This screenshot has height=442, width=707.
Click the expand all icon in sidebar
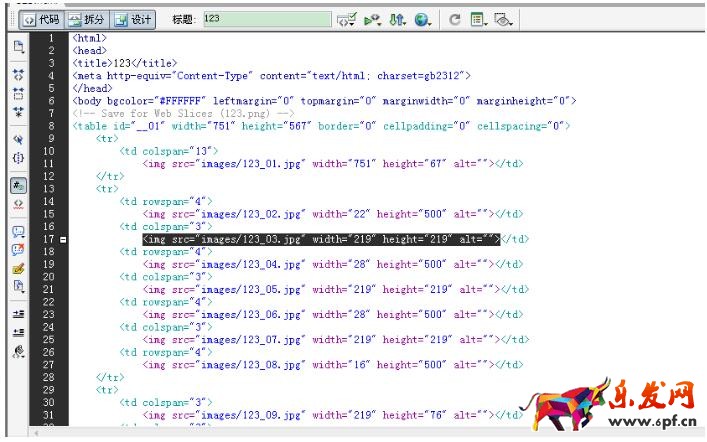point(18,111)
